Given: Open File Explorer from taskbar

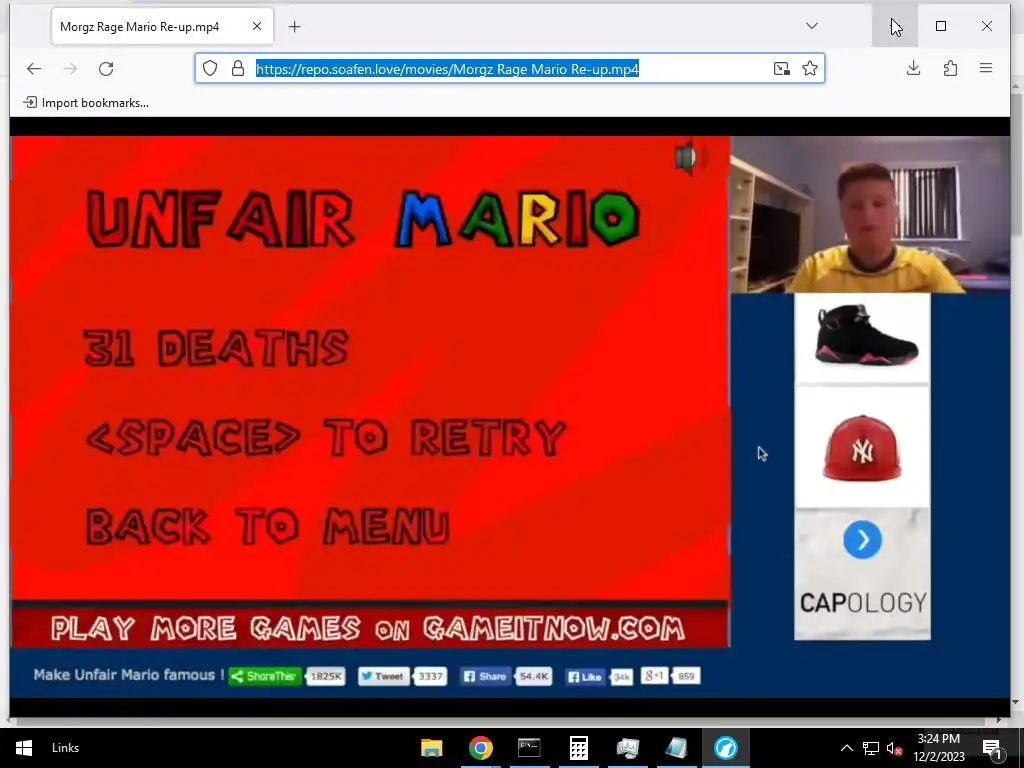Looking at the screenshot, I should 432,748.
